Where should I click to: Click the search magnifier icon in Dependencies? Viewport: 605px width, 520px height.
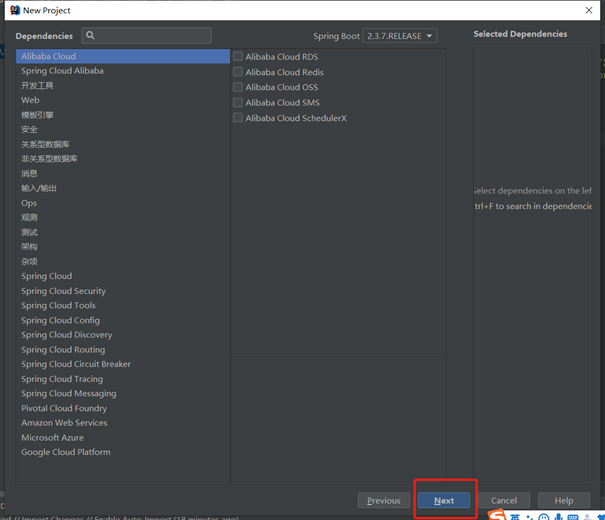point(90,35)
